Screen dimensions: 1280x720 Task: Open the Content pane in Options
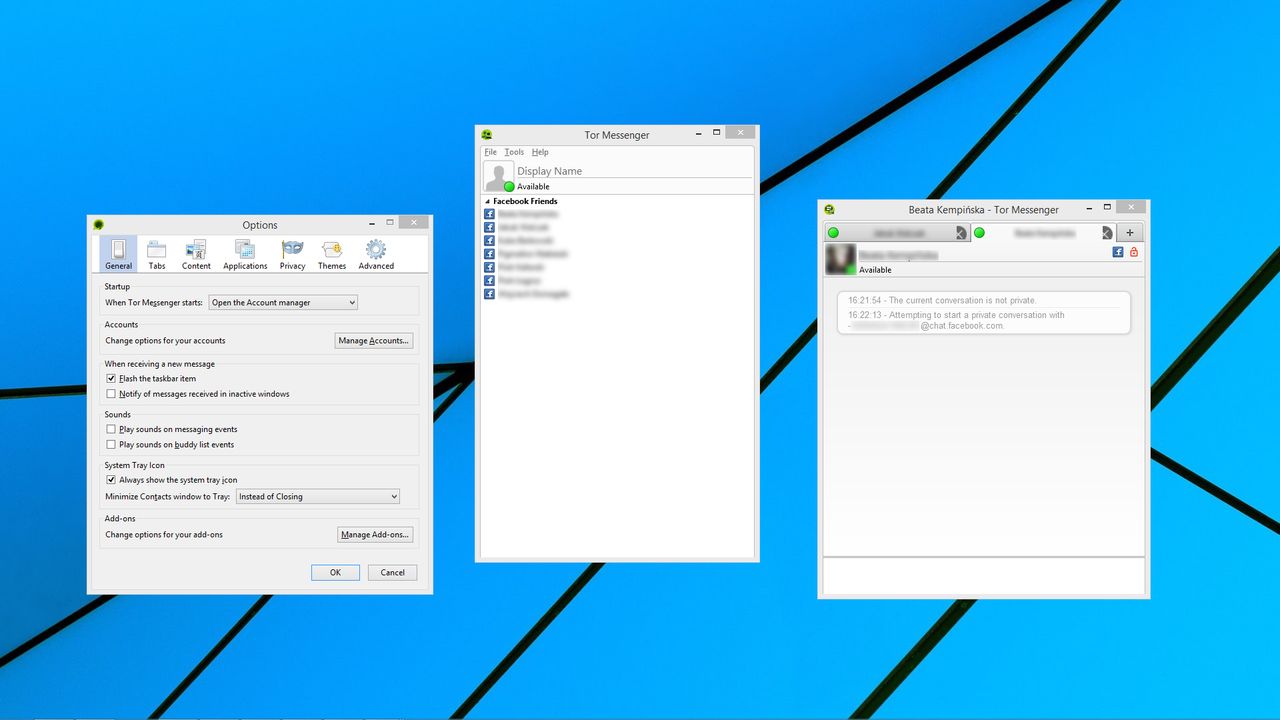[x=196, y=254]
